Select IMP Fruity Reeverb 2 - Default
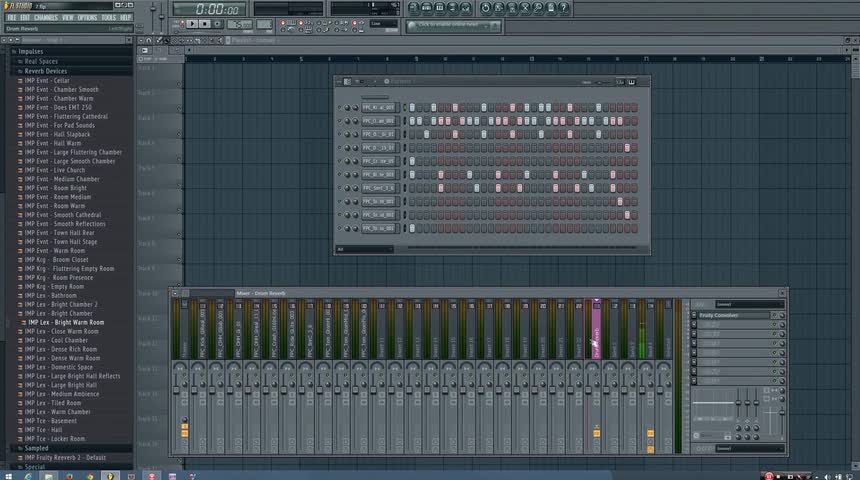The width and height of the screenshot is (860, 480). 65,458
